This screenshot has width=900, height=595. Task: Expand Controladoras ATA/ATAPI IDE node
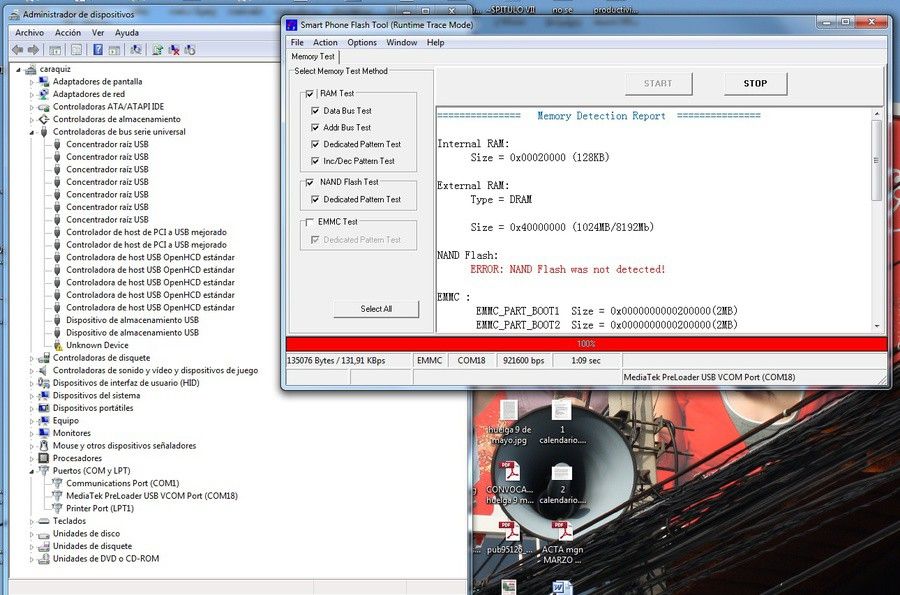tap(32, 107)
